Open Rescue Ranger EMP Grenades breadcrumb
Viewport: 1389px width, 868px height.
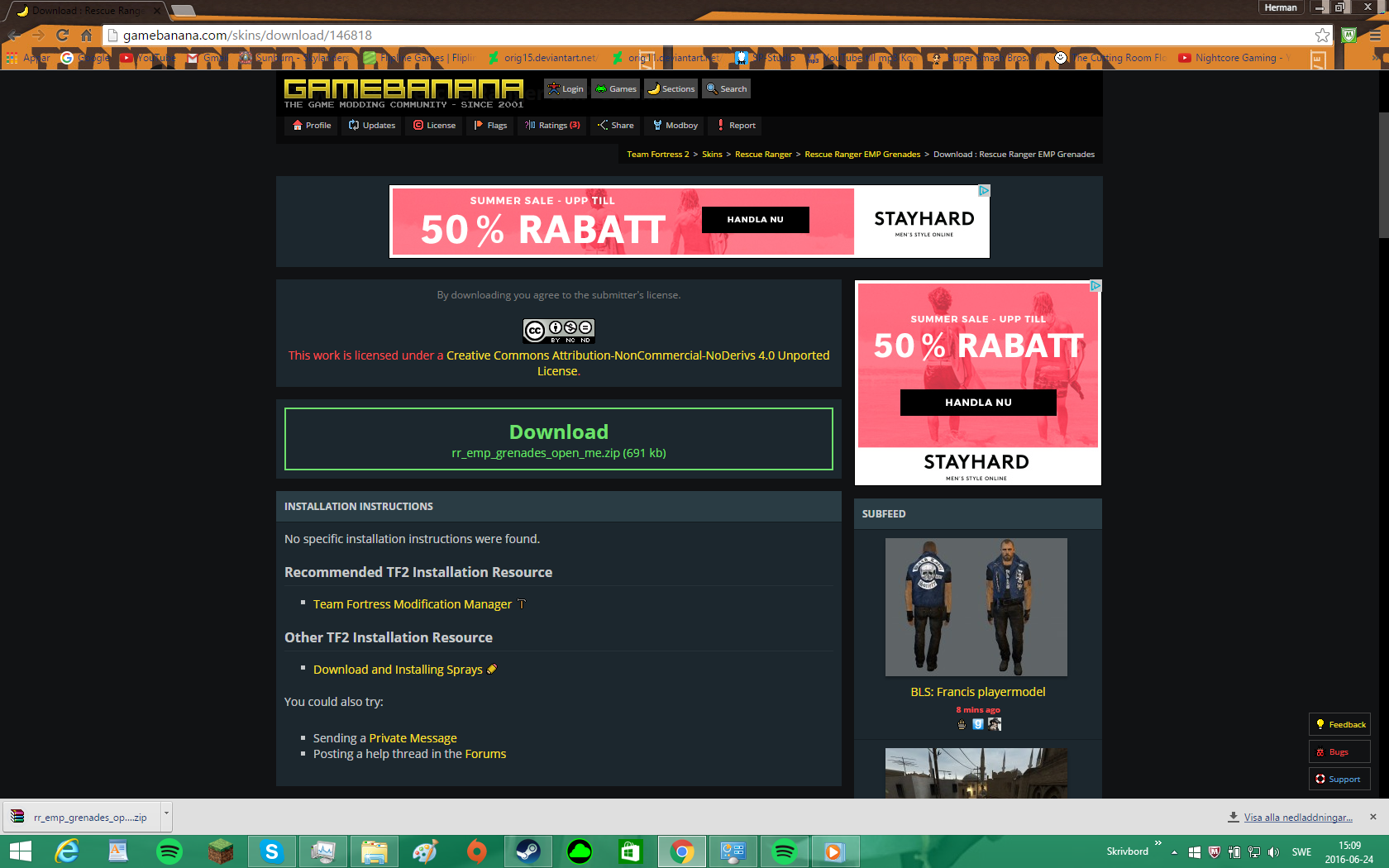pos(862,155)
